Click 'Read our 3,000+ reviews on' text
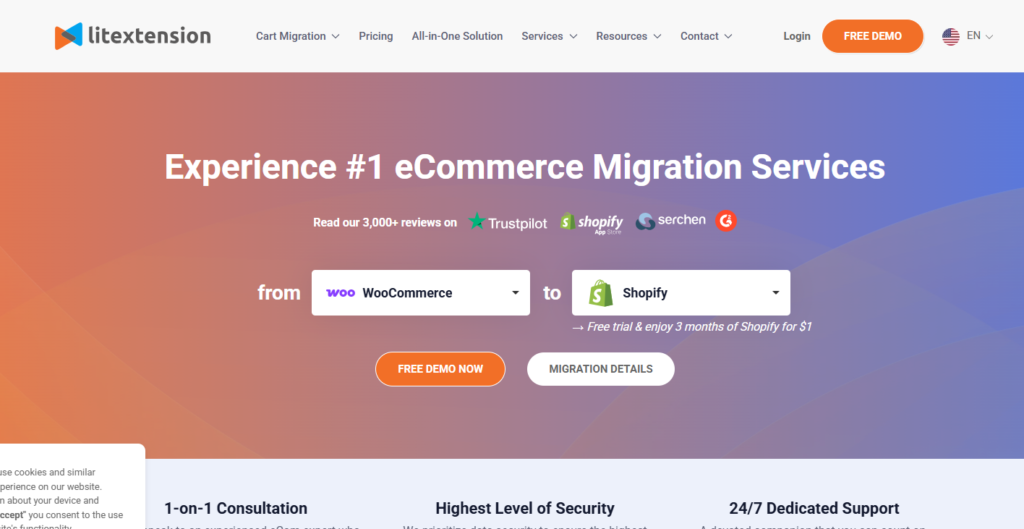The width and height of the screenshot is (1024, 529). (385, 222)
